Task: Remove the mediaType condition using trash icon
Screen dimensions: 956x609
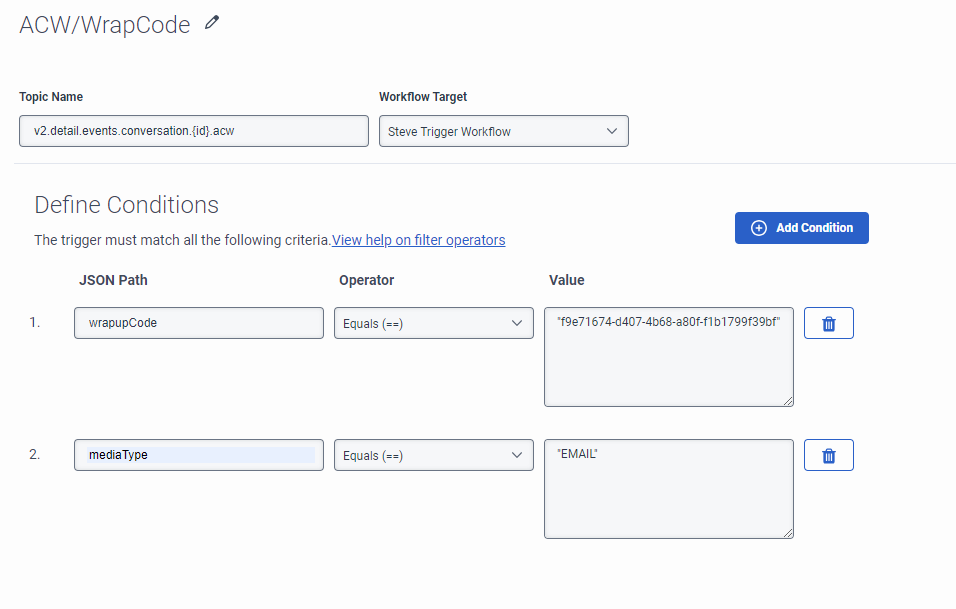Action: (x=828, y=455)
